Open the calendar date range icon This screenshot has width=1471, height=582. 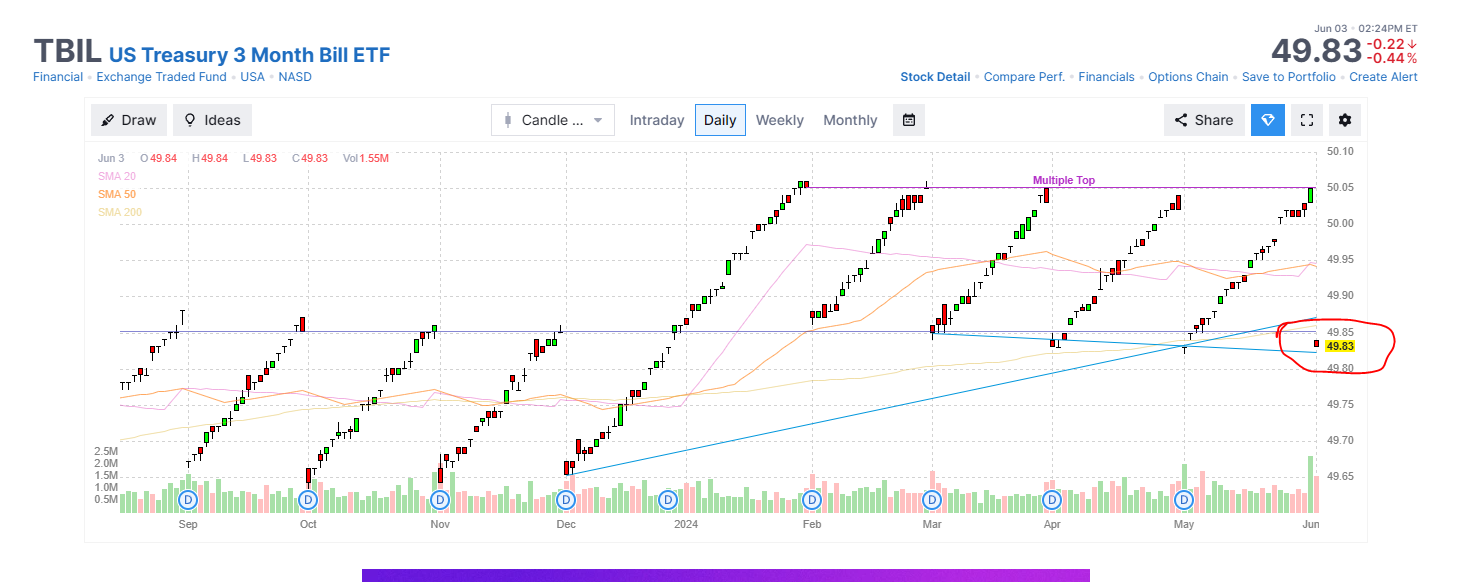[x=909, y=120]
